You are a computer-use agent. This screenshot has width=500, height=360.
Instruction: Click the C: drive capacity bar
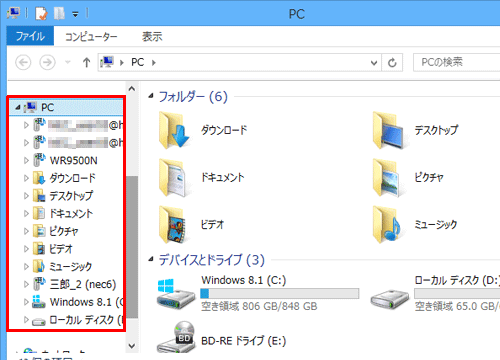(279, 293)
